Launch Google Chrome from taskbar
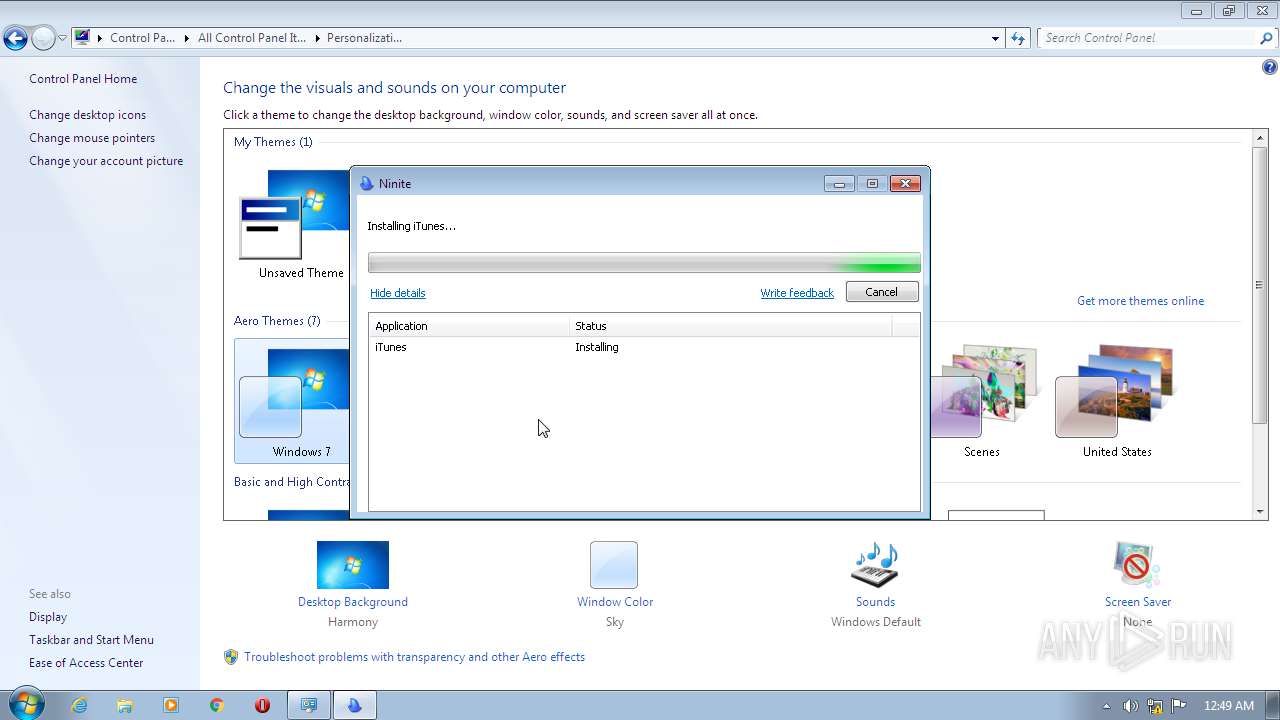 click(217, 705)
